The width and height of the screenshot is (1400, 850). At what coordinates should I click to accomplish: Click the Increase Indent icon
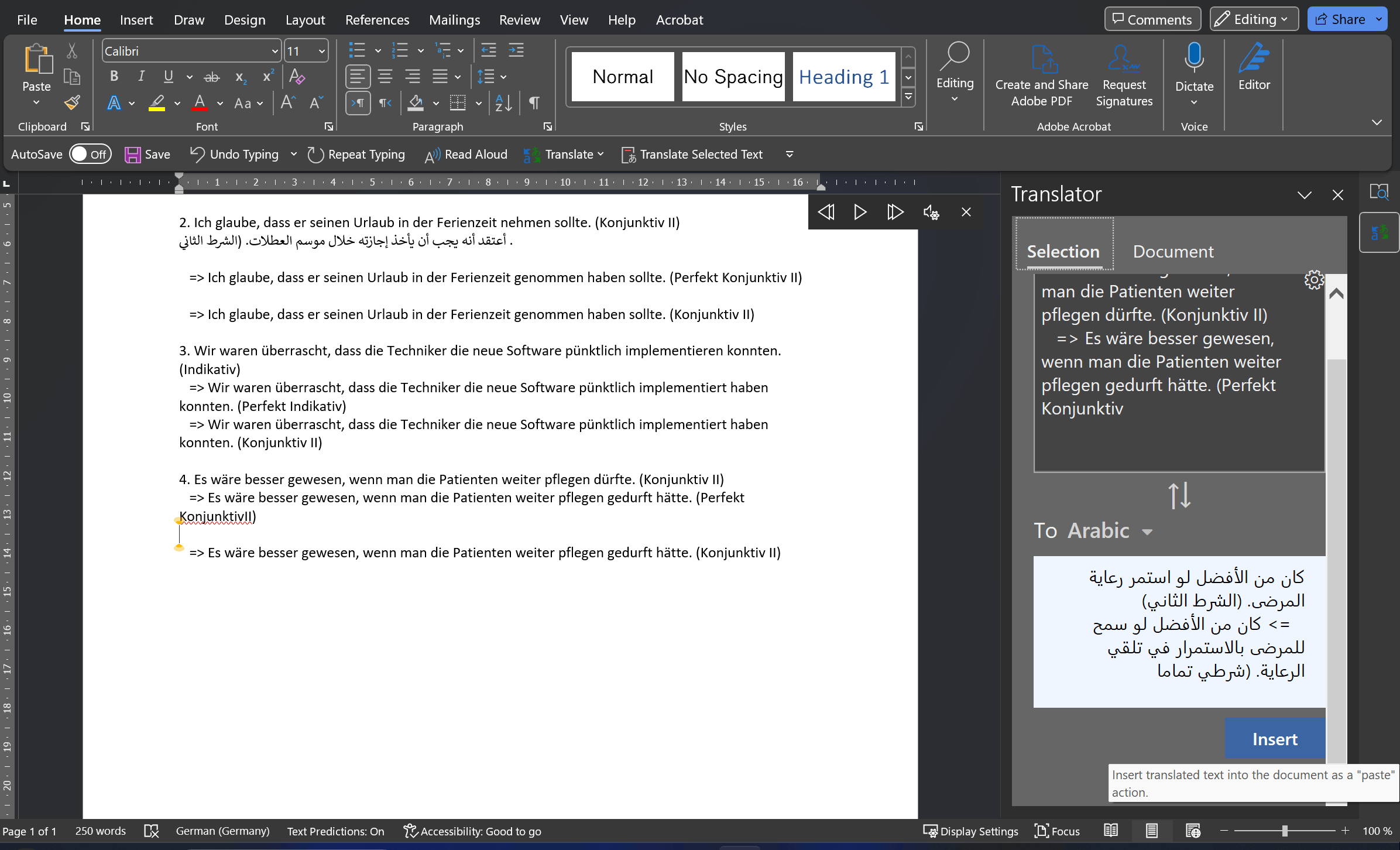516,50
